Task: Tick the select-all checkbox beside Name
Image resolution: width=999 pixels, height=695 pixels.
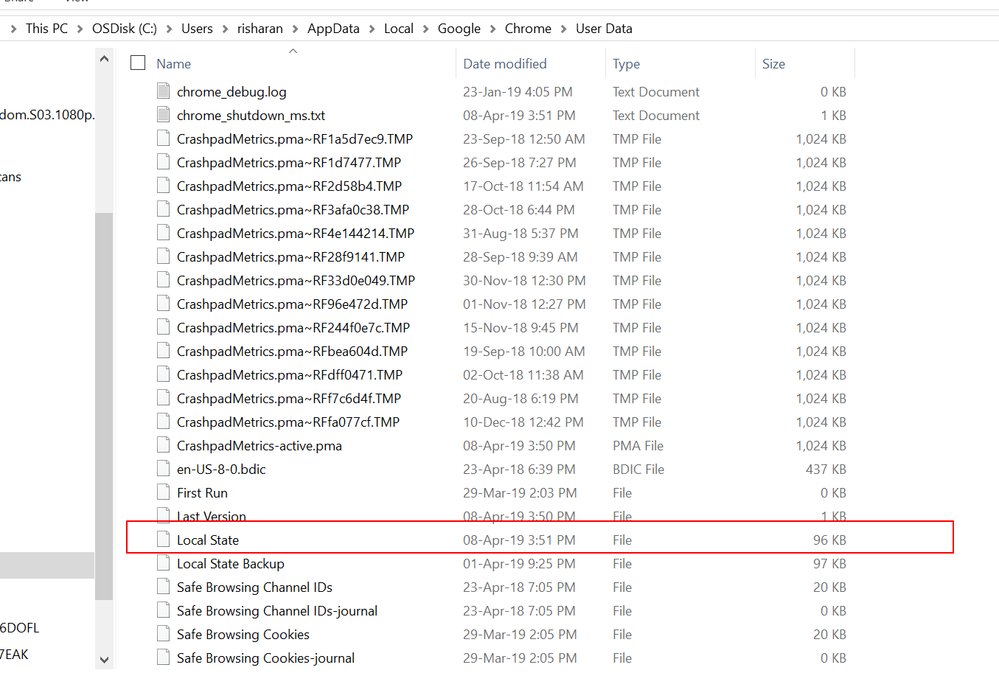Action: (138, 62)
